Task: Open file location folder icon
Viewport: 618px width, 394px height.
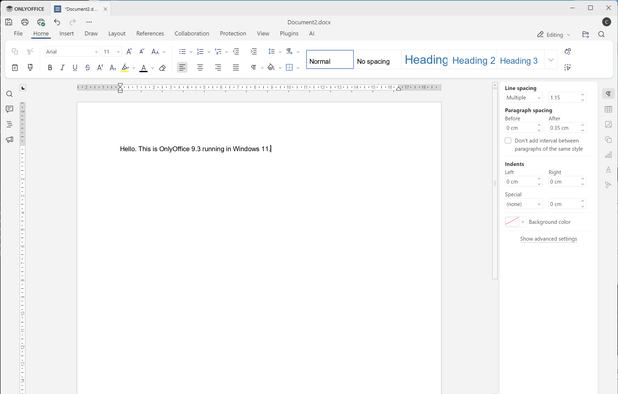Action: (585, 35)
